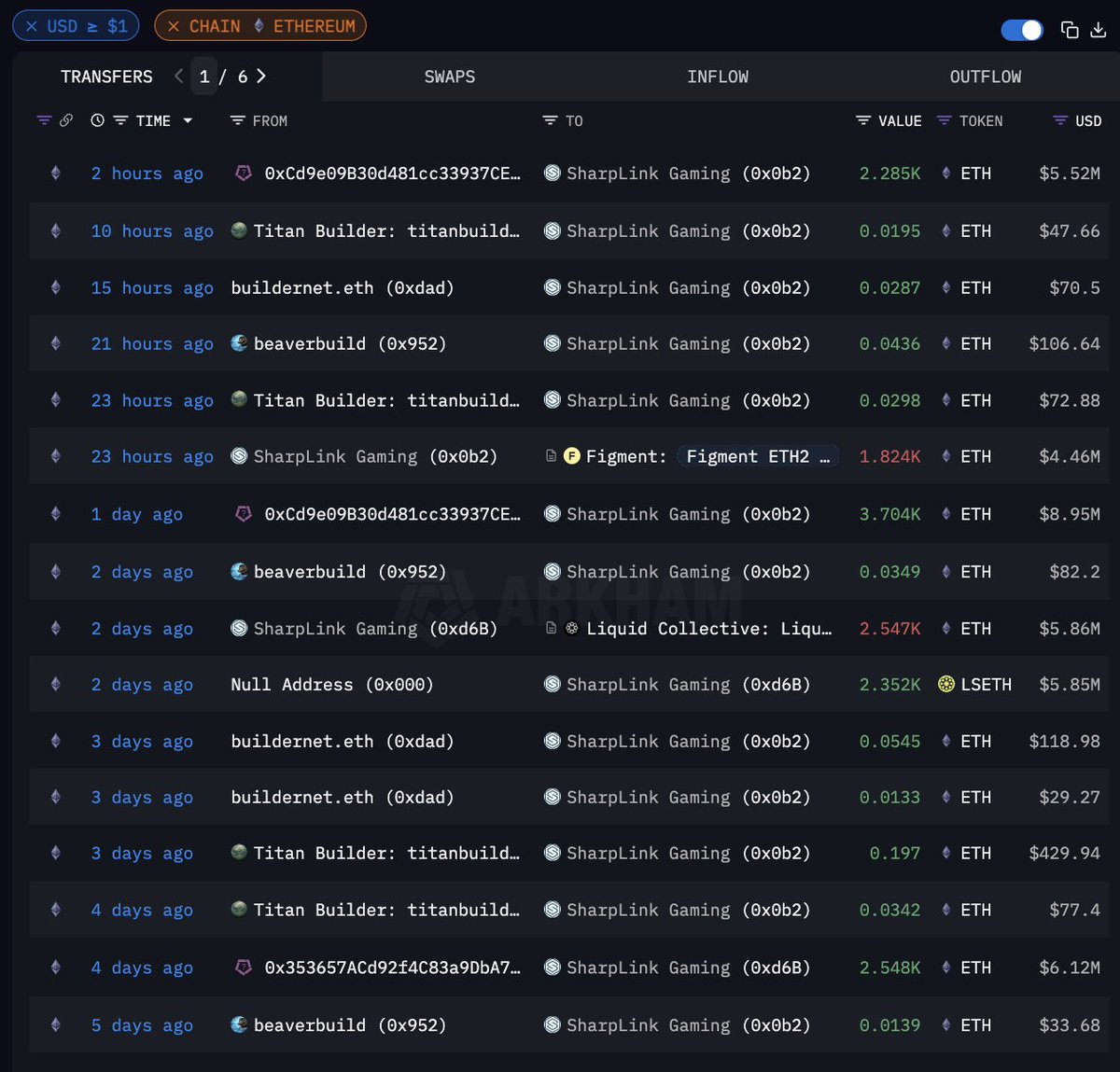Click the pink entity icon in $6.12M row

(x=243, y=968)
